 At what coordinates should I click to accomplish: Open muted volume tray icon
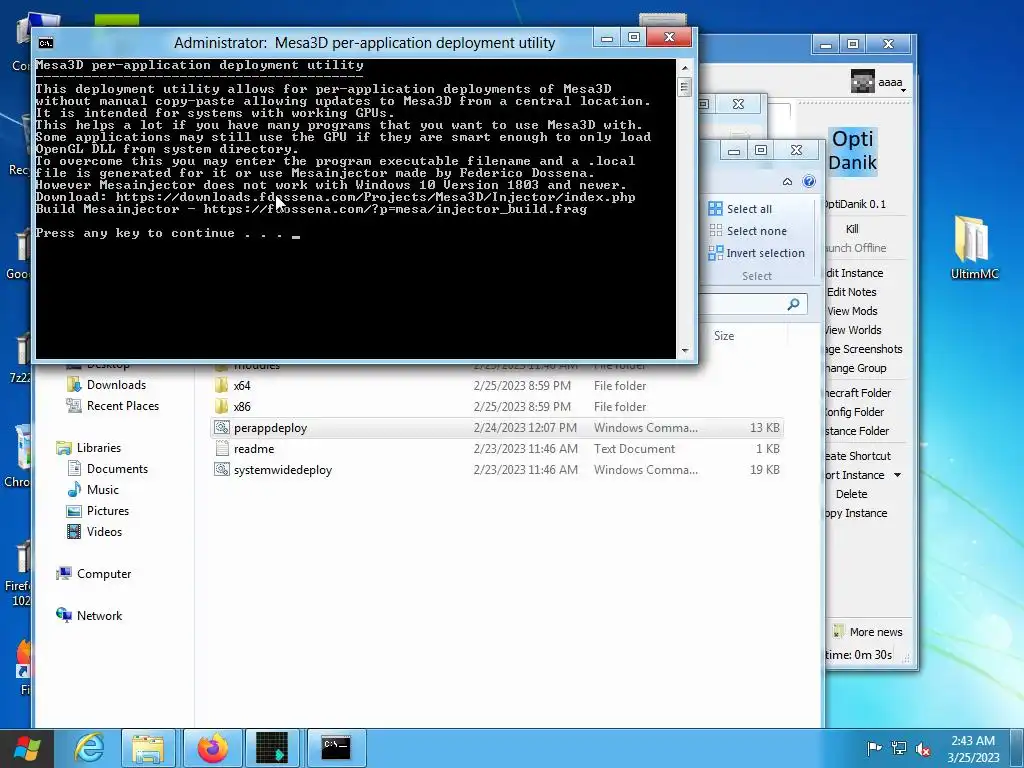click(x=923, y=749)
